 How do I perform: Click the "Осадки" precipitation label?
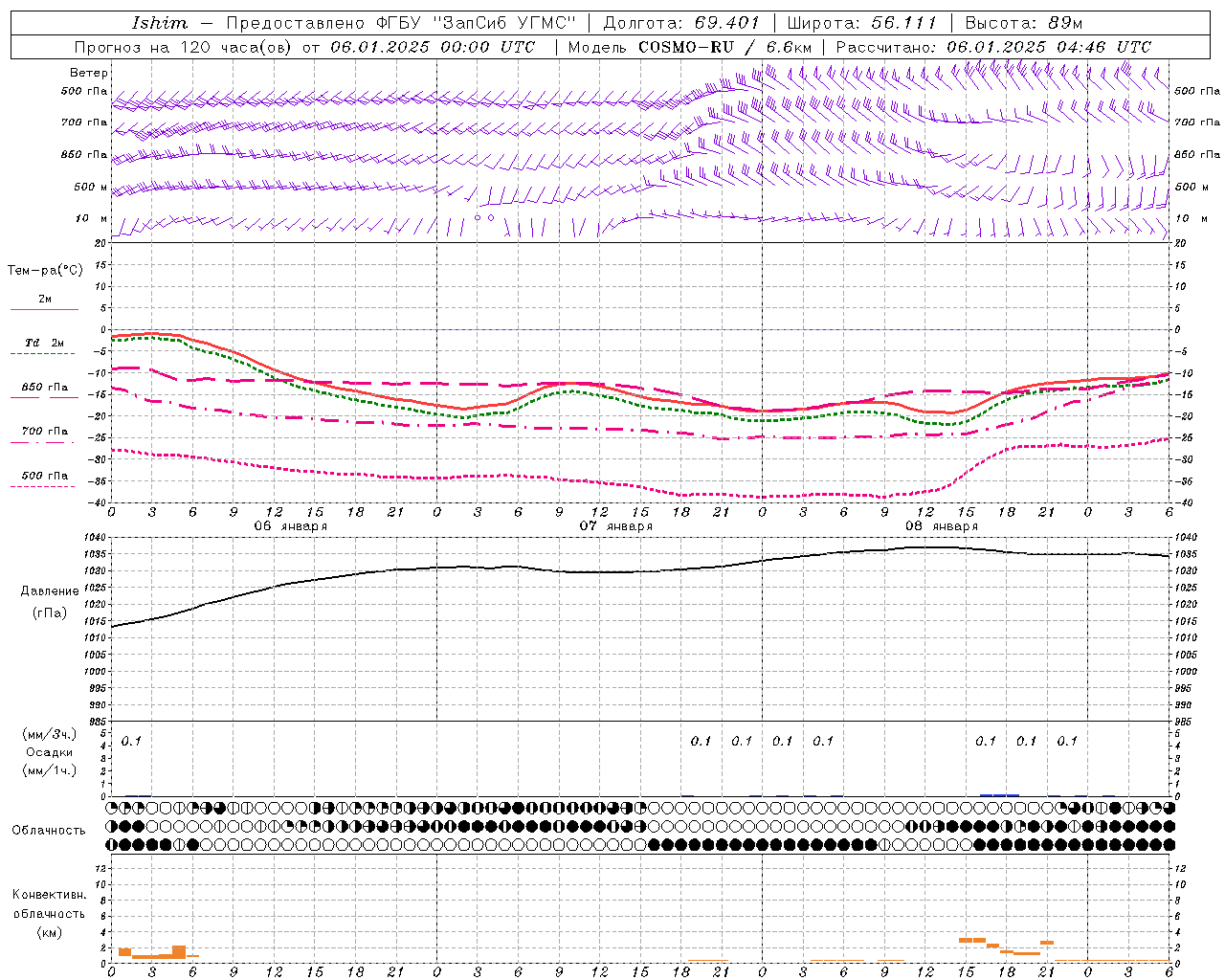coord(50,752)
